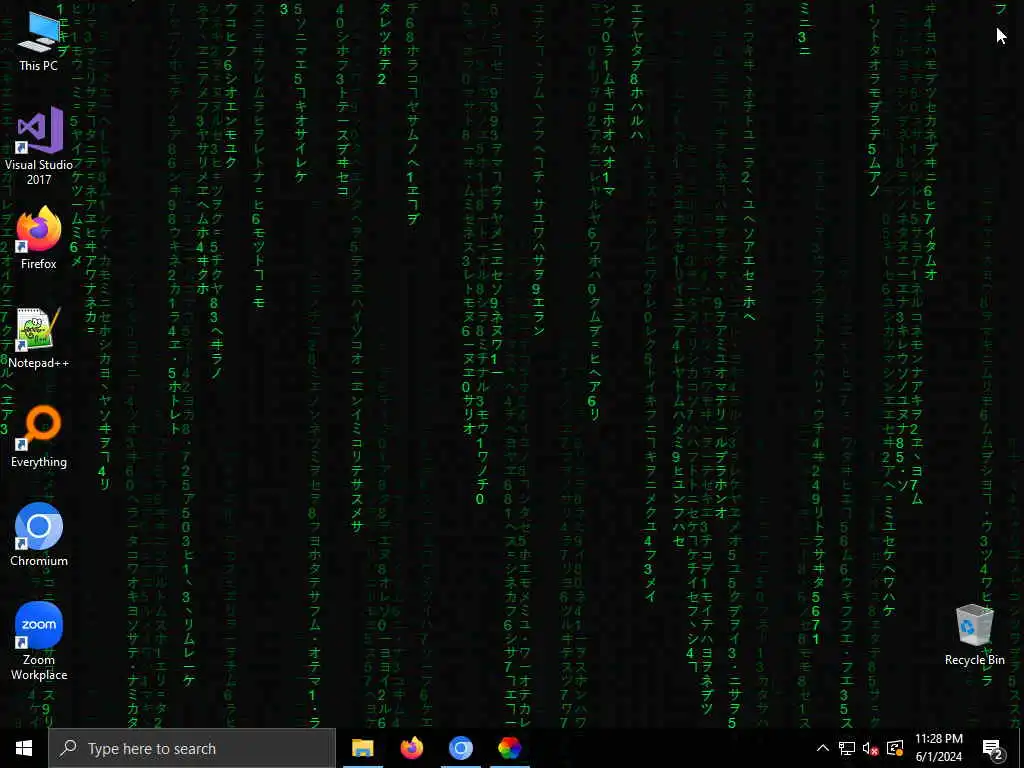Screen dimensions: 1024x768
Task: Open the colorful pinwheel taskbar app
Action: pos(509,748)
